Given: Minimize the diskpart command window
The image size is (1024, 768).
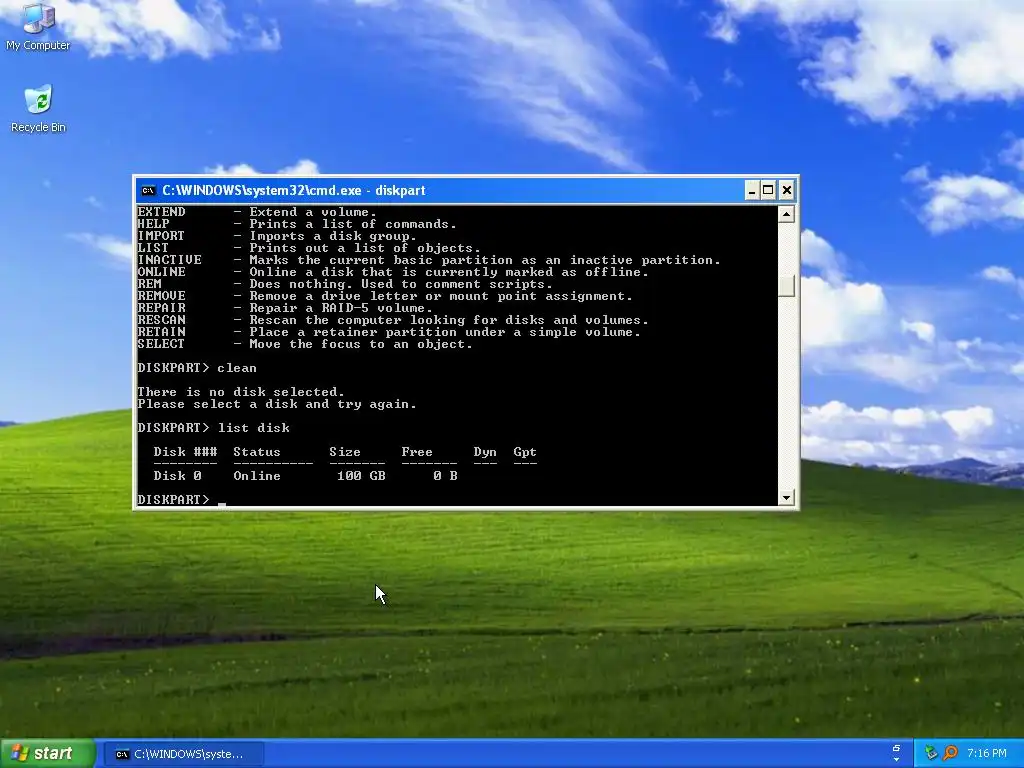Looking at the screenshot, I should tap(752, 191).
